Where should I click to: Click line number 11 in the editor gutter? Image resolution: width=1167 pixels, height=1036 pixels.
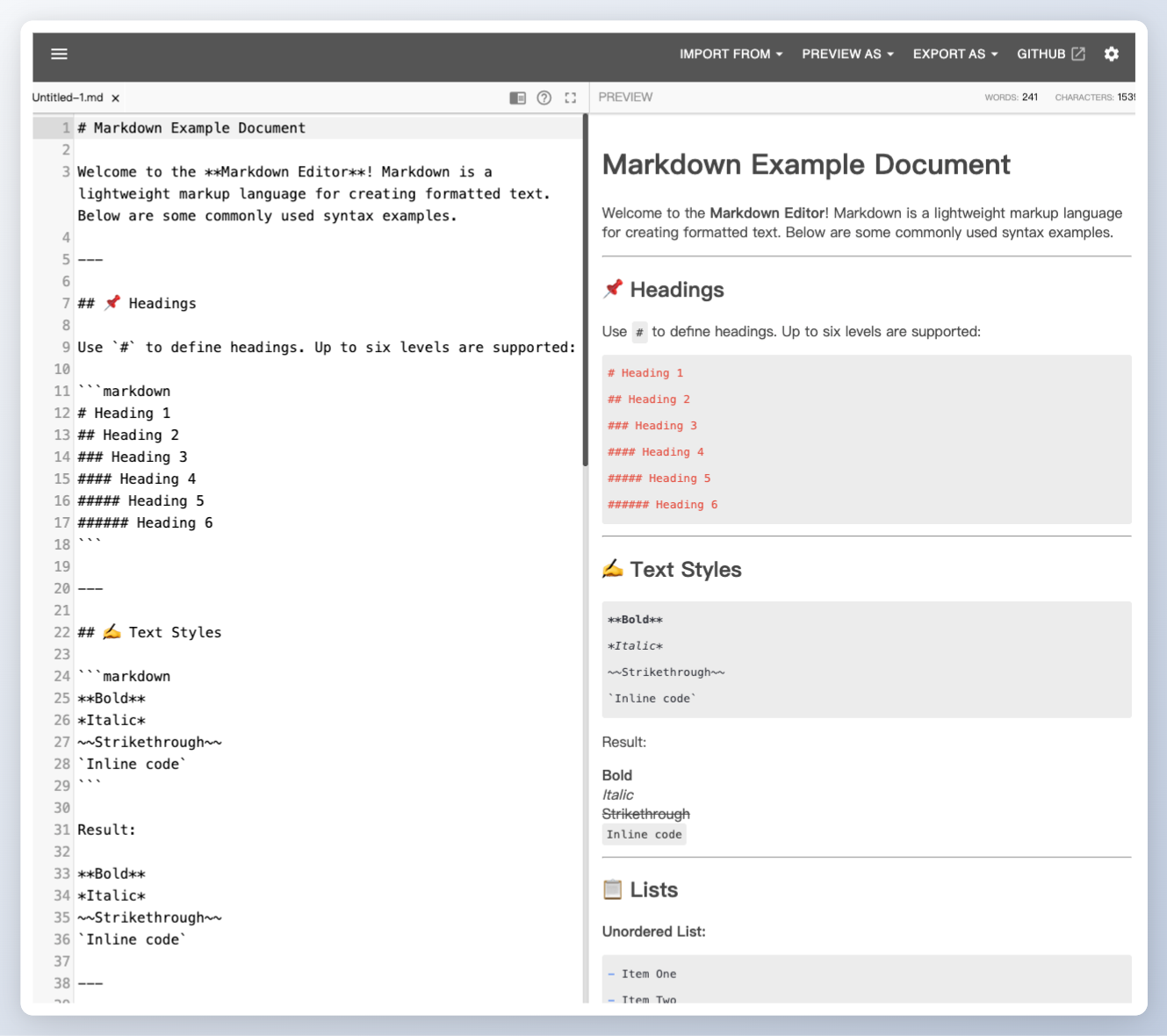(61, 391)
